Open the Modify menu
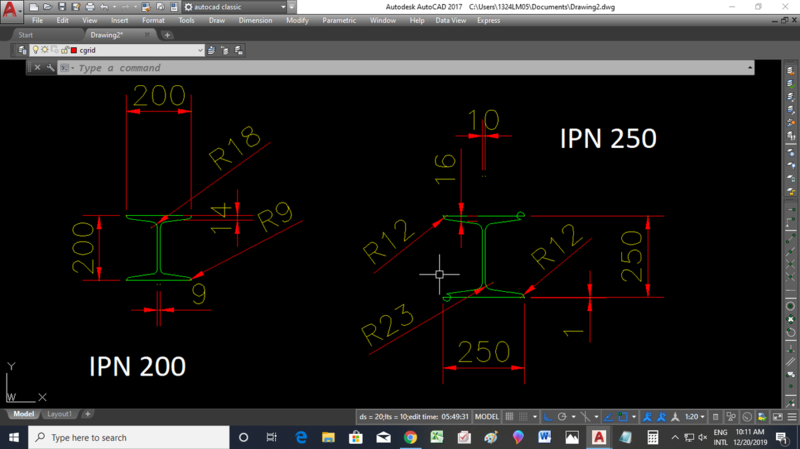Screen dimensions: 800x449 point(297,20)
